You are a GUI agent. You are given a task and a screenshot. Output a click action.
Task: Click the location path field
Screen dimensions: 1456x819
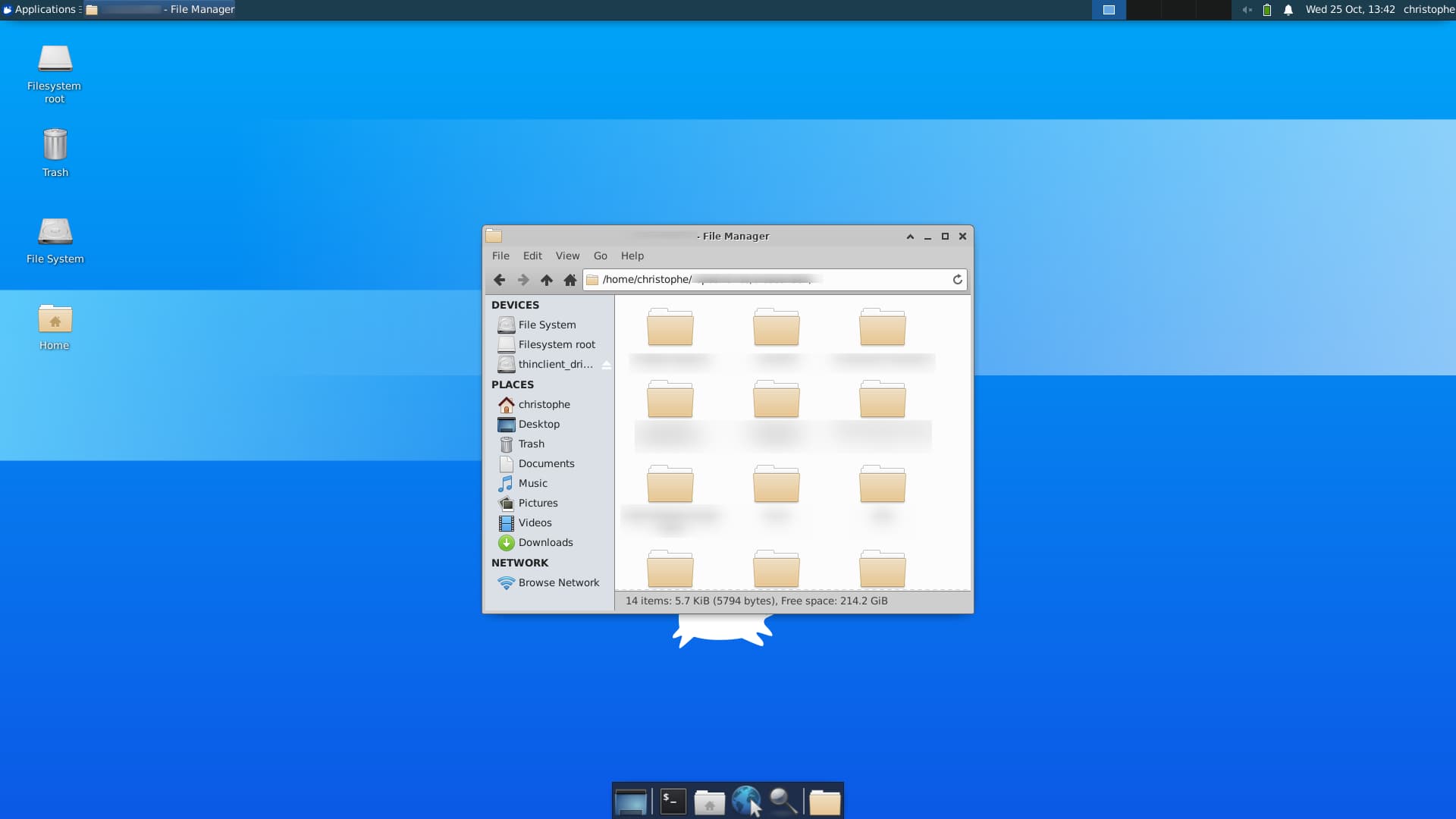[773, 280]
